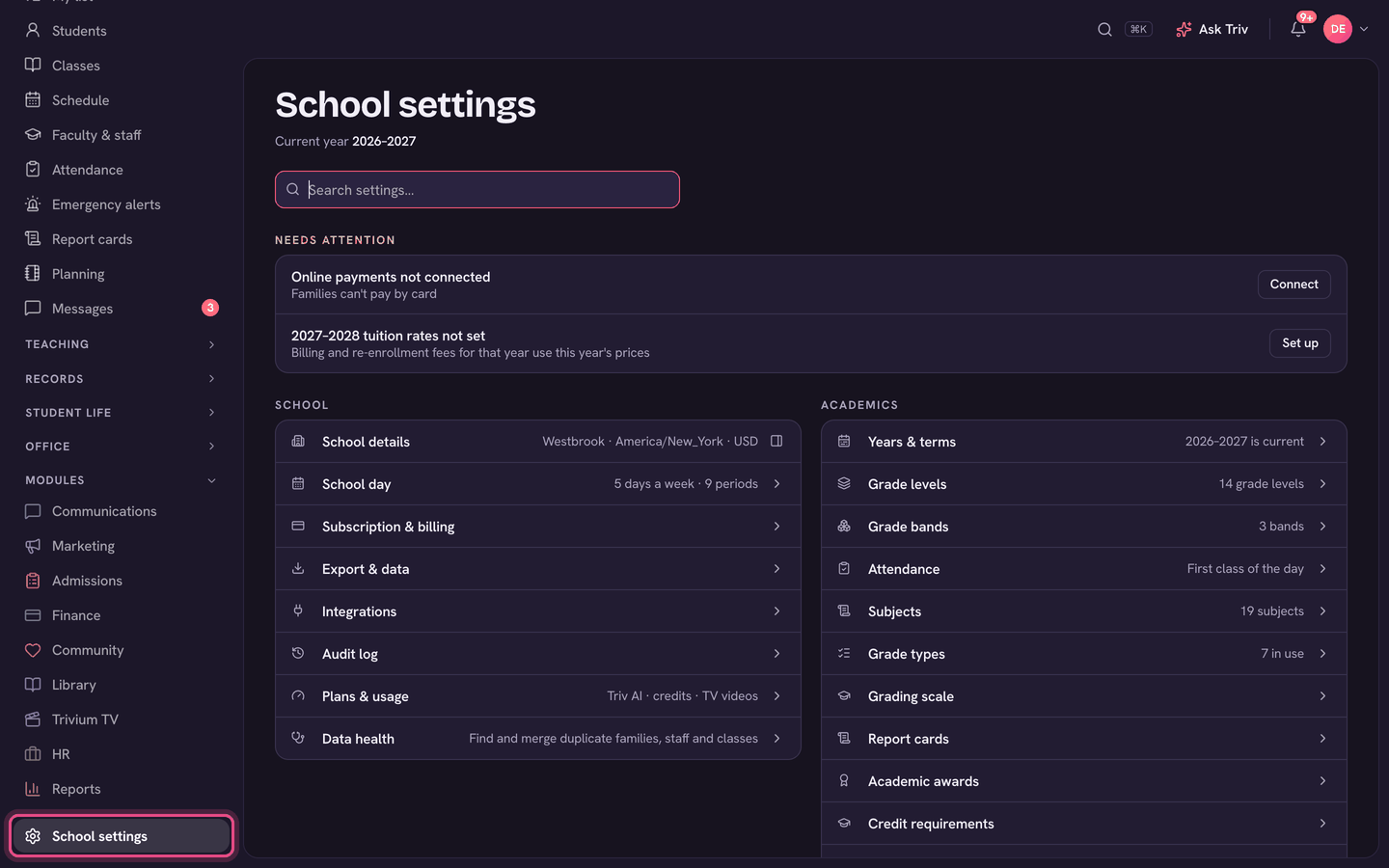The image size is (1389, 868).
Task: Open the Grading scale row
Action: (x=1084, y=696)
